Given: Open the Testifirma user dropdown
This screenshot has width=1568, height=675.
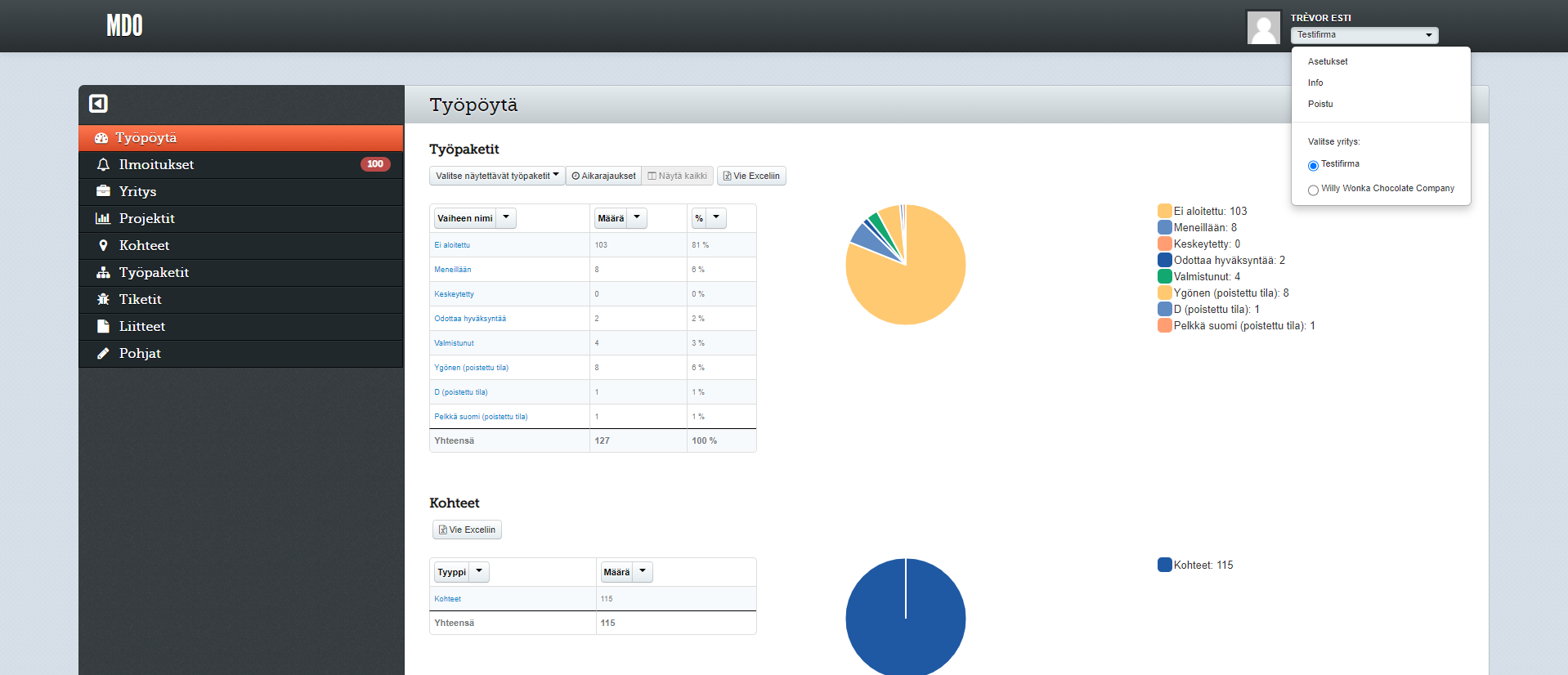Looking at the screenshot, I should pos(1364,35).
